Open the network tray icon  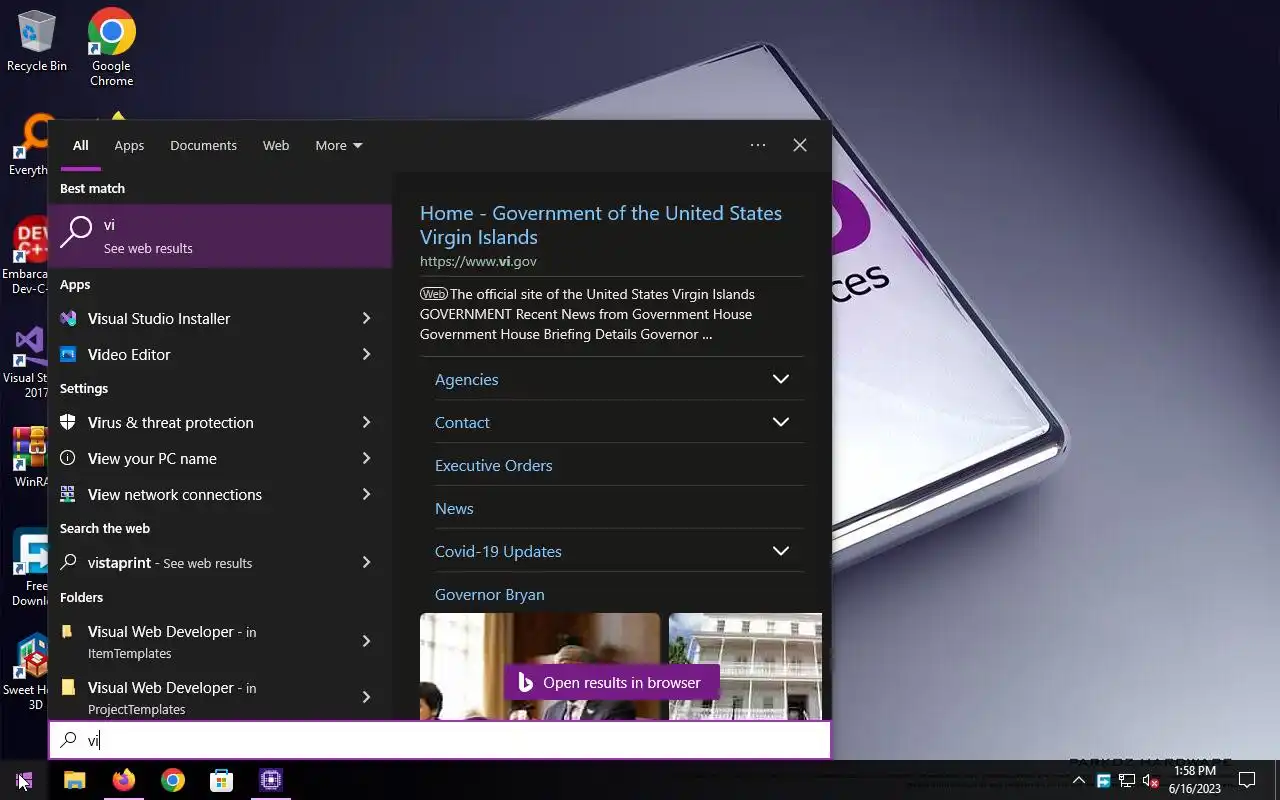pos(1127,781)
